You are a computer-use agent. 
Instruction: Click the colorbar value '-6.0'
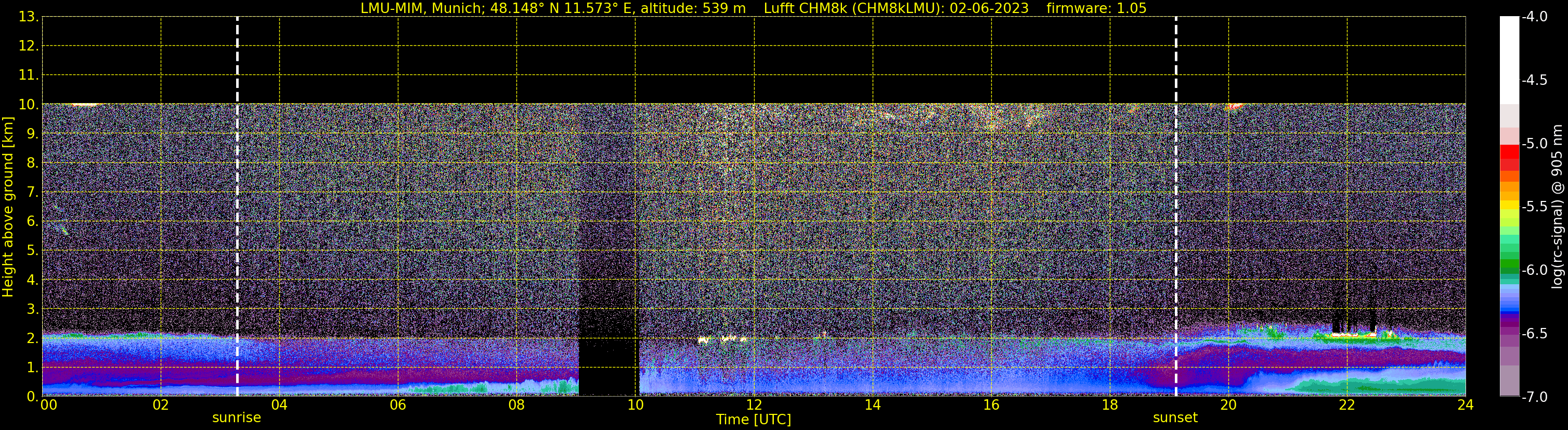1535,270
